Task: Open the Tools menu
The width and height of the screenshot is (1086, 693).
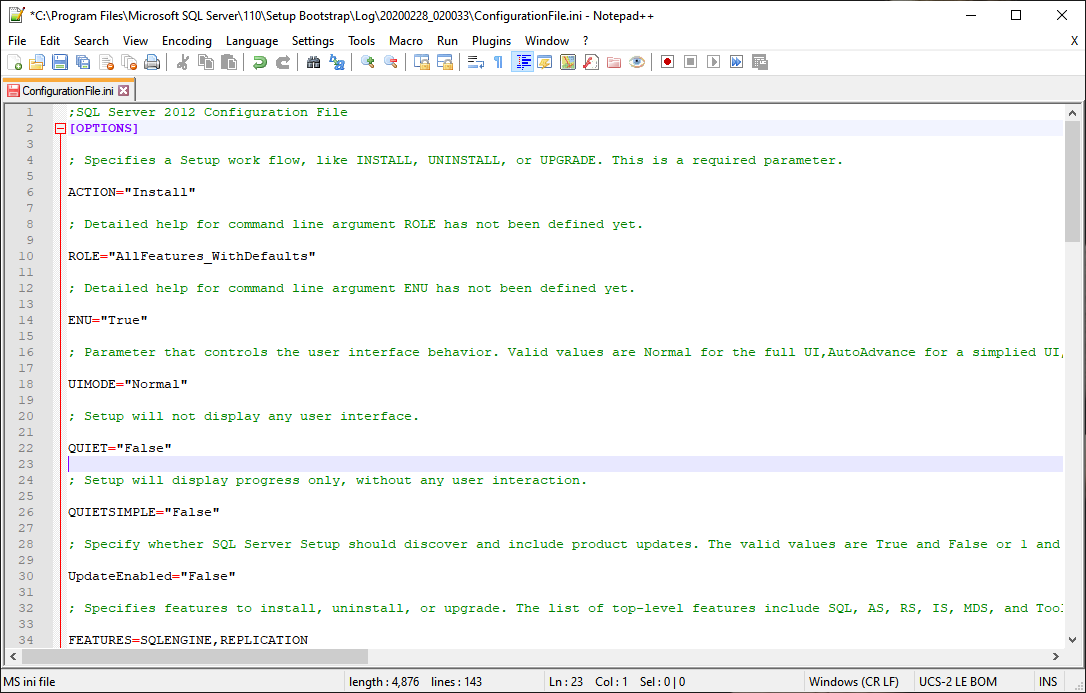Action: tap(362, 41)
